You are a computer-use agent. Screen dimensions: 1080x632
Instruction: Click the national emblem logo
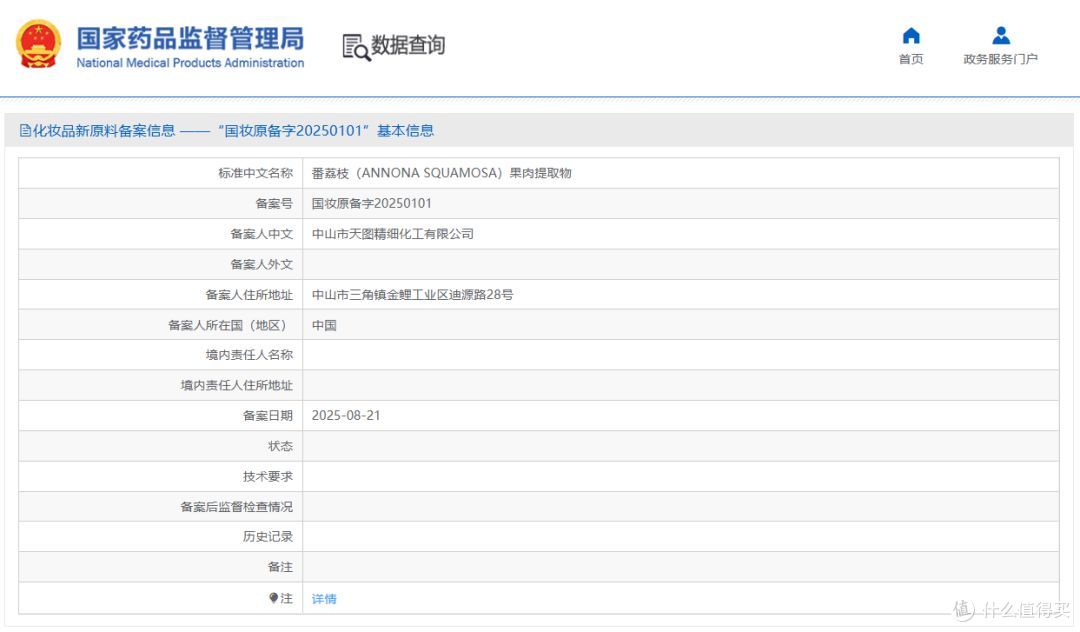tap(39, 44)
